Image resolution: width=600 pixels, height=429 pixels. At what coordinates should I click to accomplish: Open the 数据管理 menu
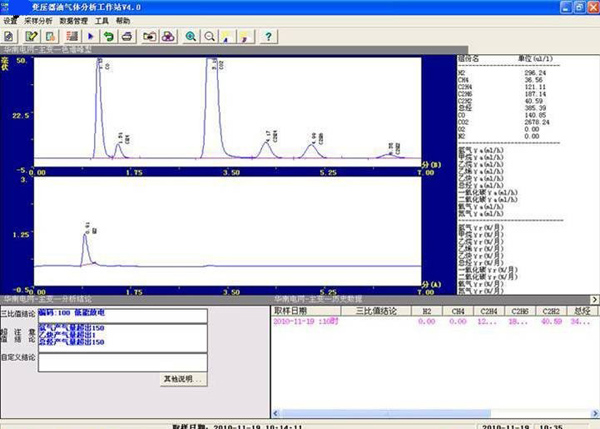point(74,20)
